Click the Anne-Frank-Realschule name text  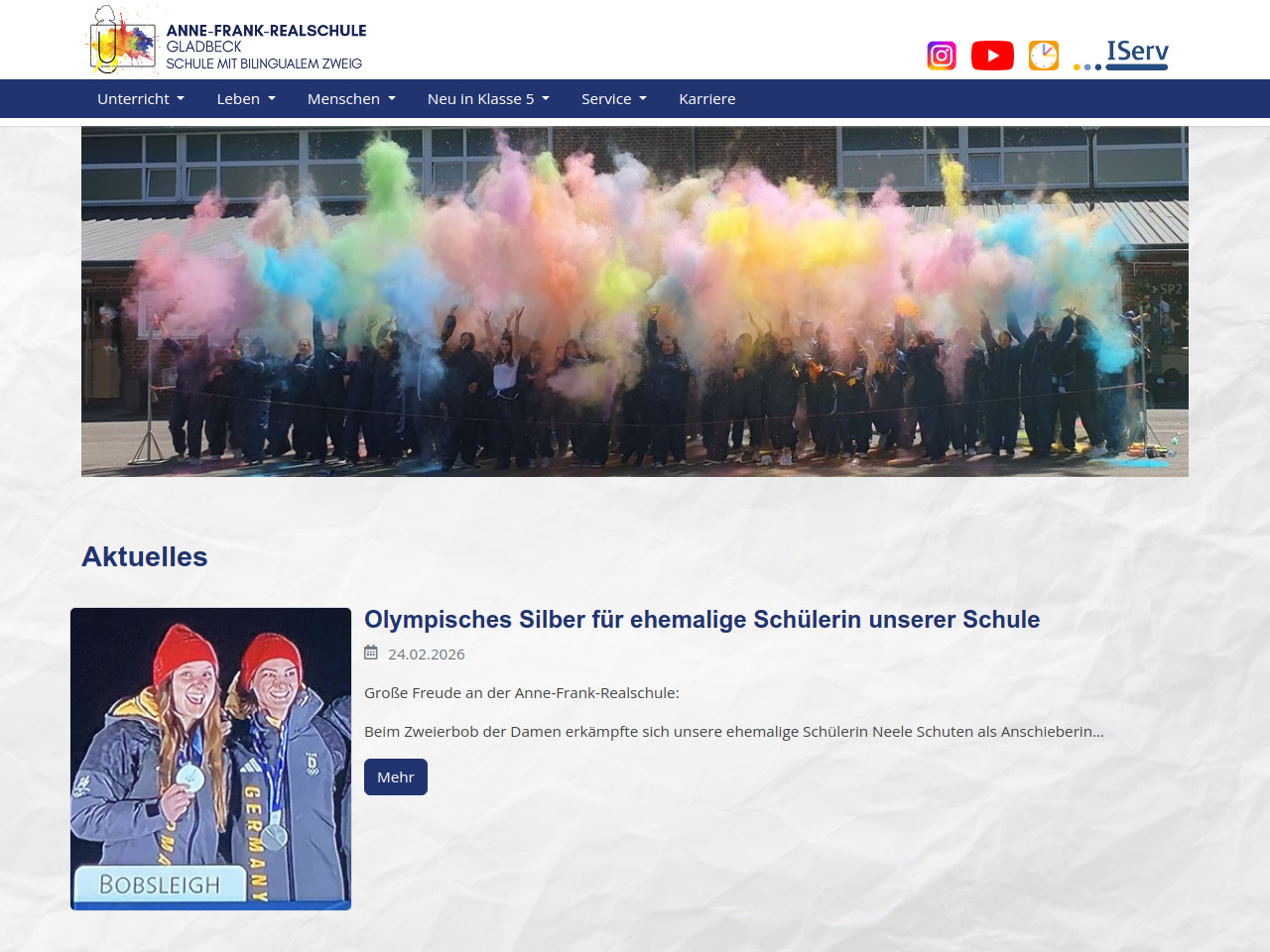coord(266,31)
